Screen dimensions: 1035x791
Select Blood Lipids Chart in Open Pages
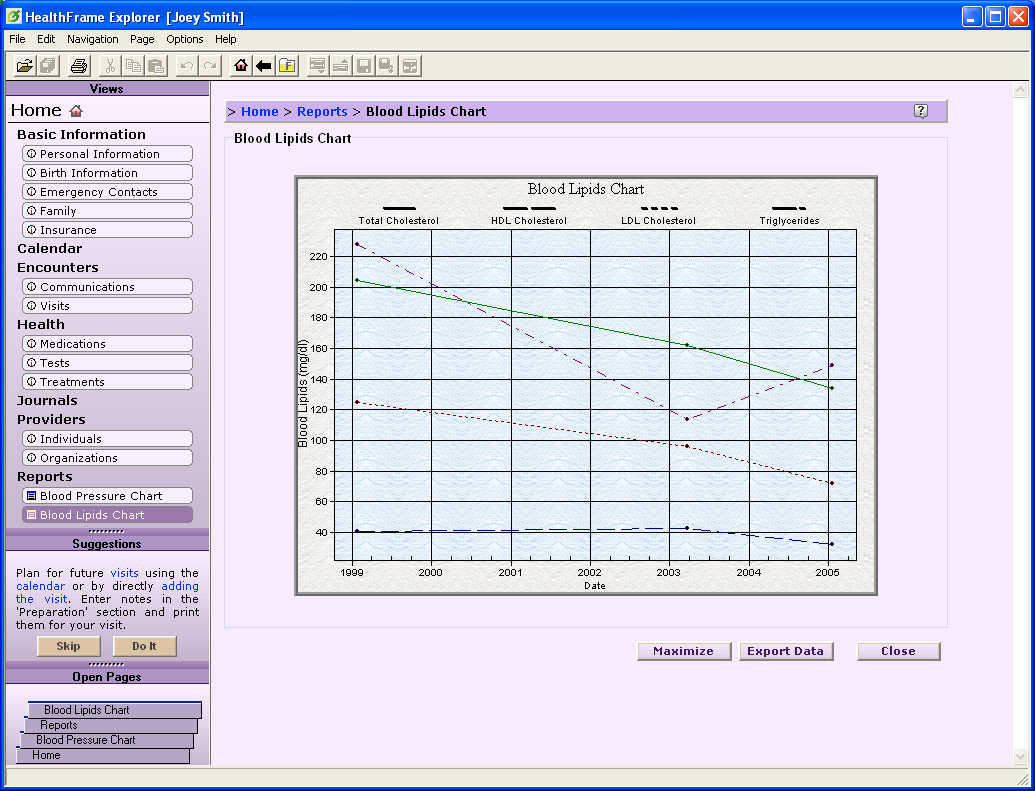pos(114,710)
